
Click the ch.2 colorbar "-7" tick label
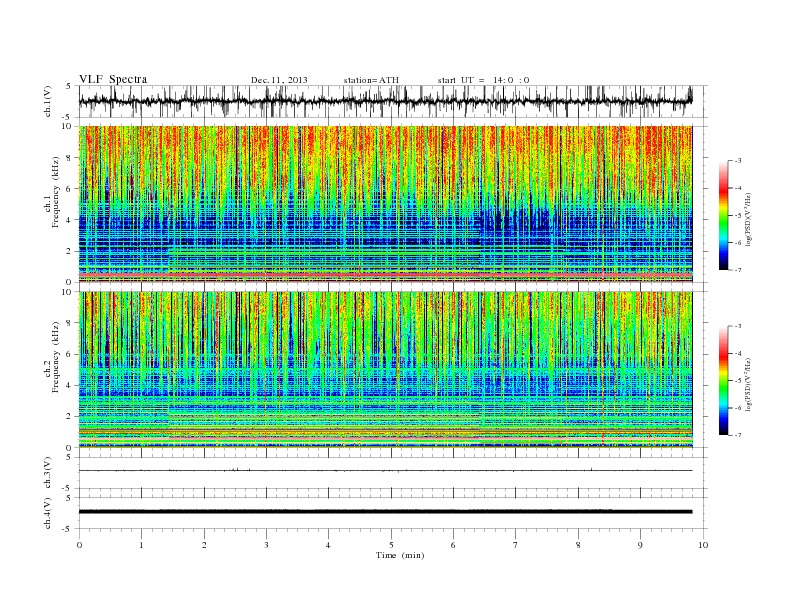click(x=737, y=435)
